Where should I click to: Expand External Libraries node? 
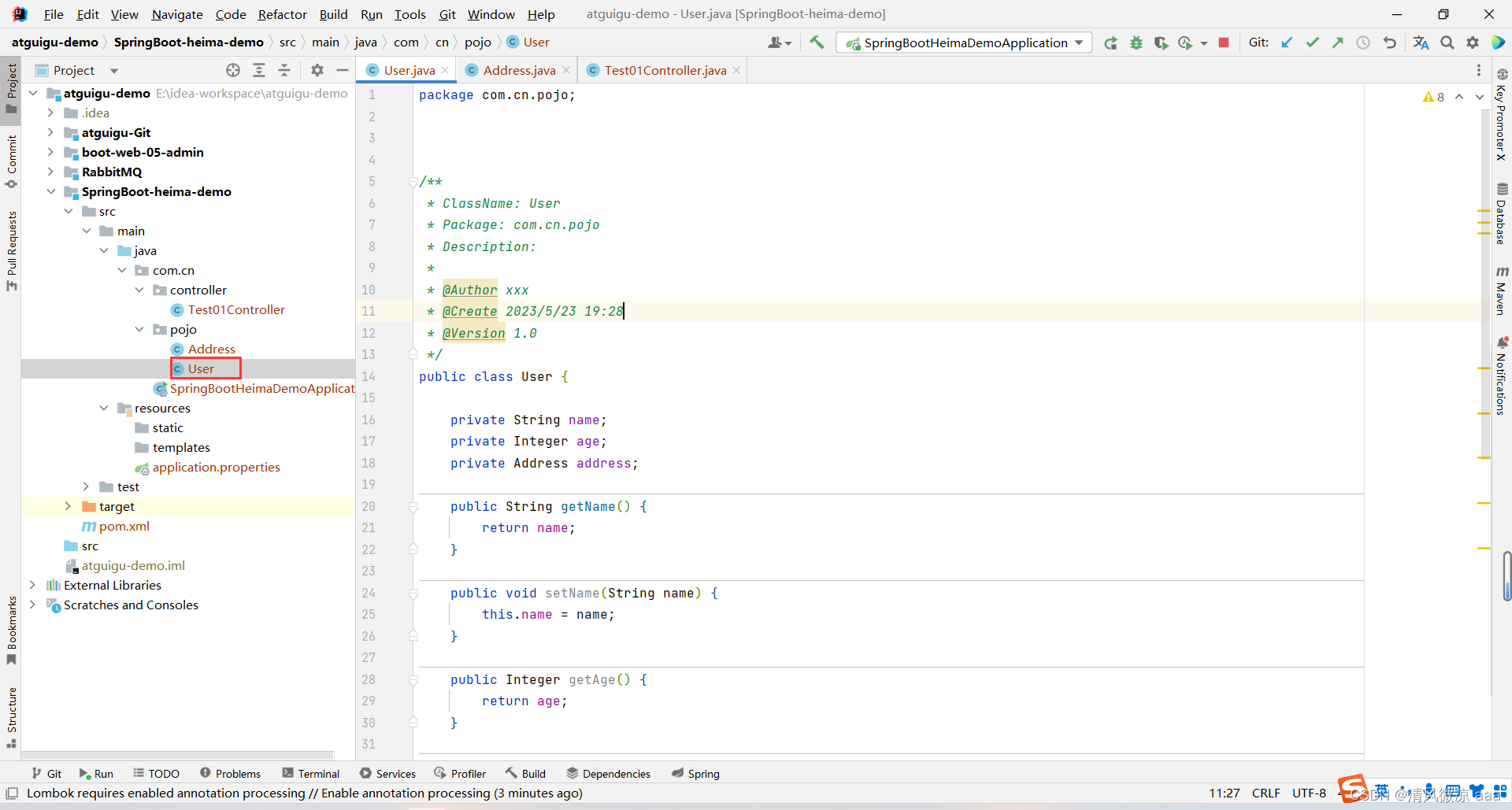click(32, 585)
